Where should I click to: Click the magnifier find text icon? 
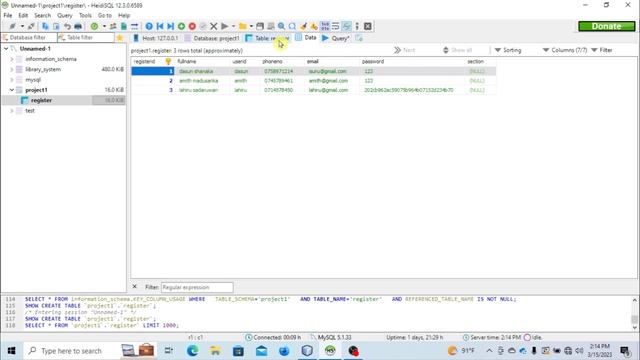pyautogui.click(x=282, y=26)
